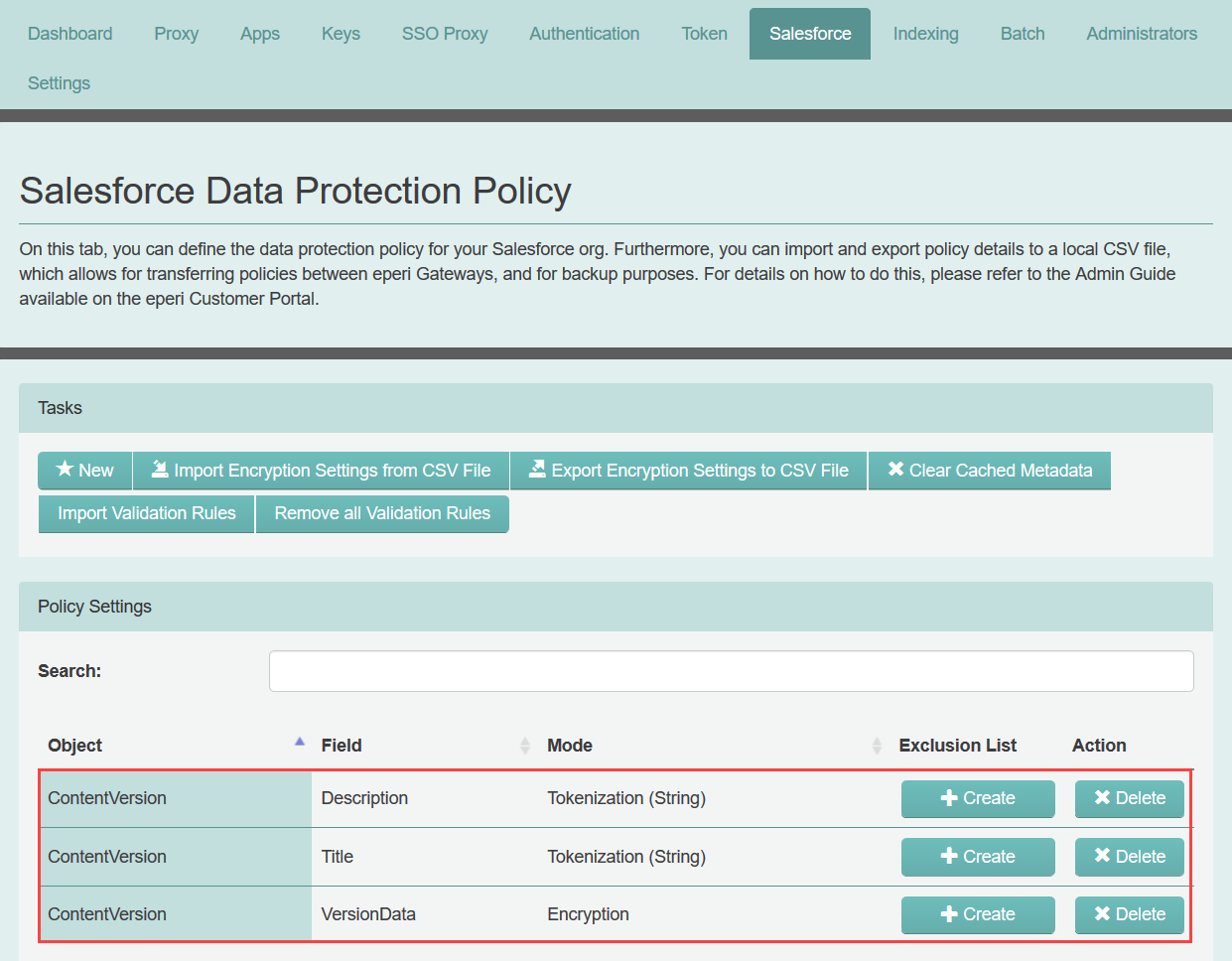The image size is (1232, 961).
Task: Open the Keys tab
Action: coord(341,34)
